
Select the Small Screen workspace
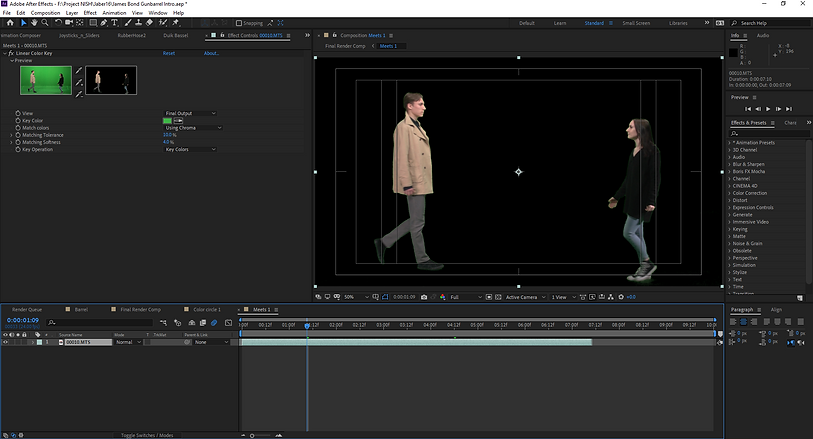tap(636, 23)
